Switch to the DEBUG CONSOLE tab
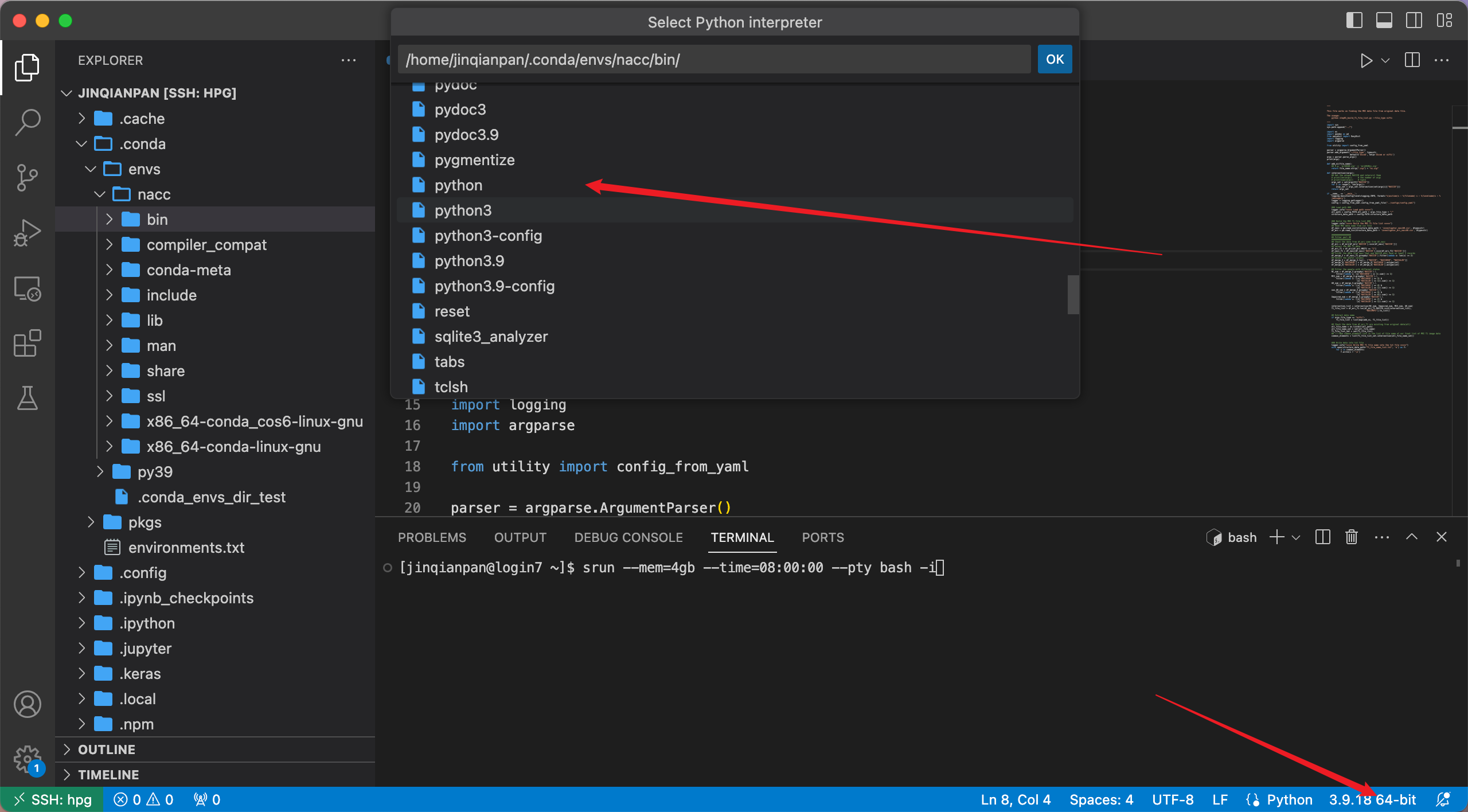 point(628,537)
